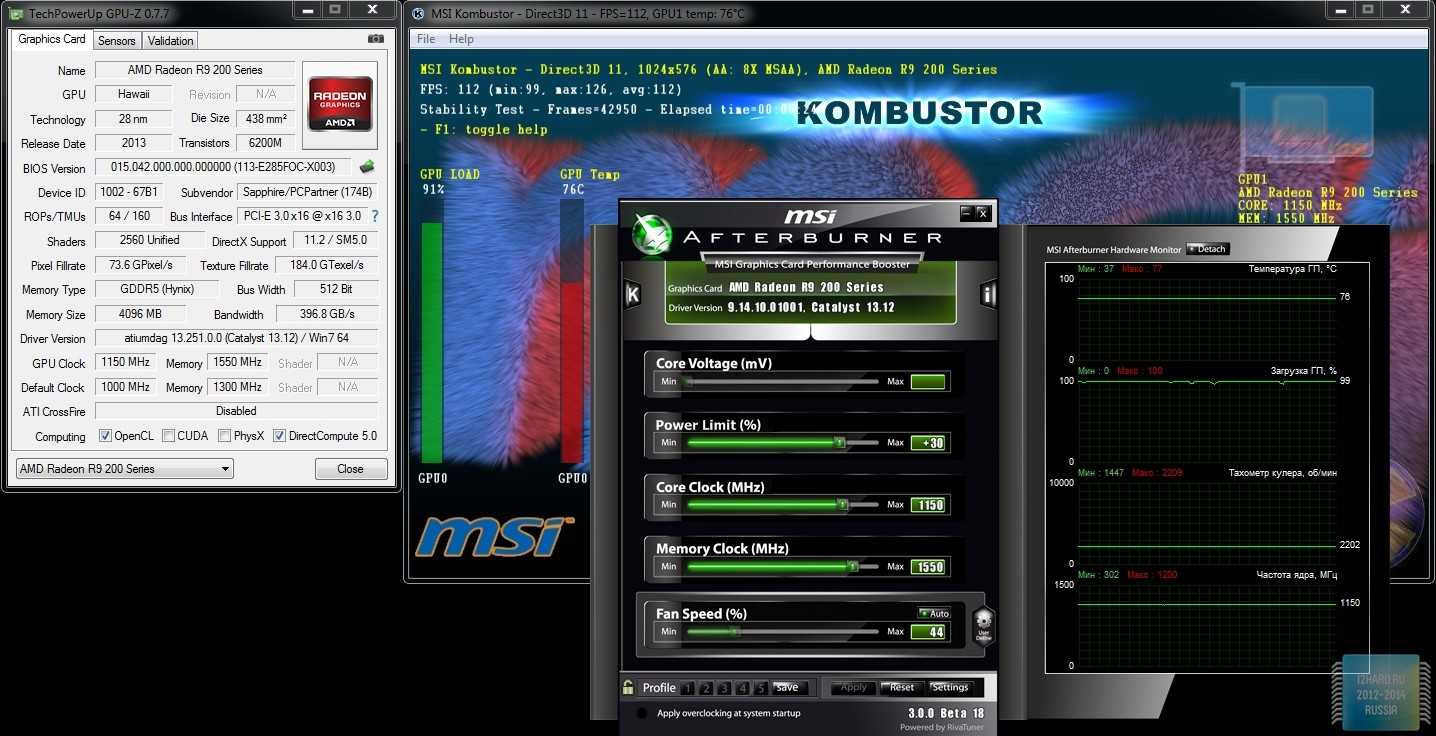Click the Bus Interface question mark icon

[x=375, y=216]
